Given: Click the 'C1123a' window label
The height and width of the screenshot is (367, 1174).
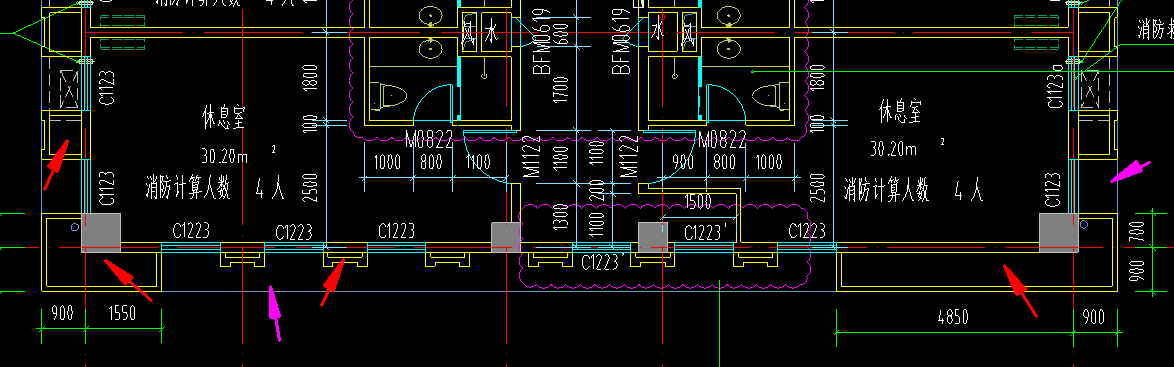Looking at the screenshot, I should click(1056, 86).
